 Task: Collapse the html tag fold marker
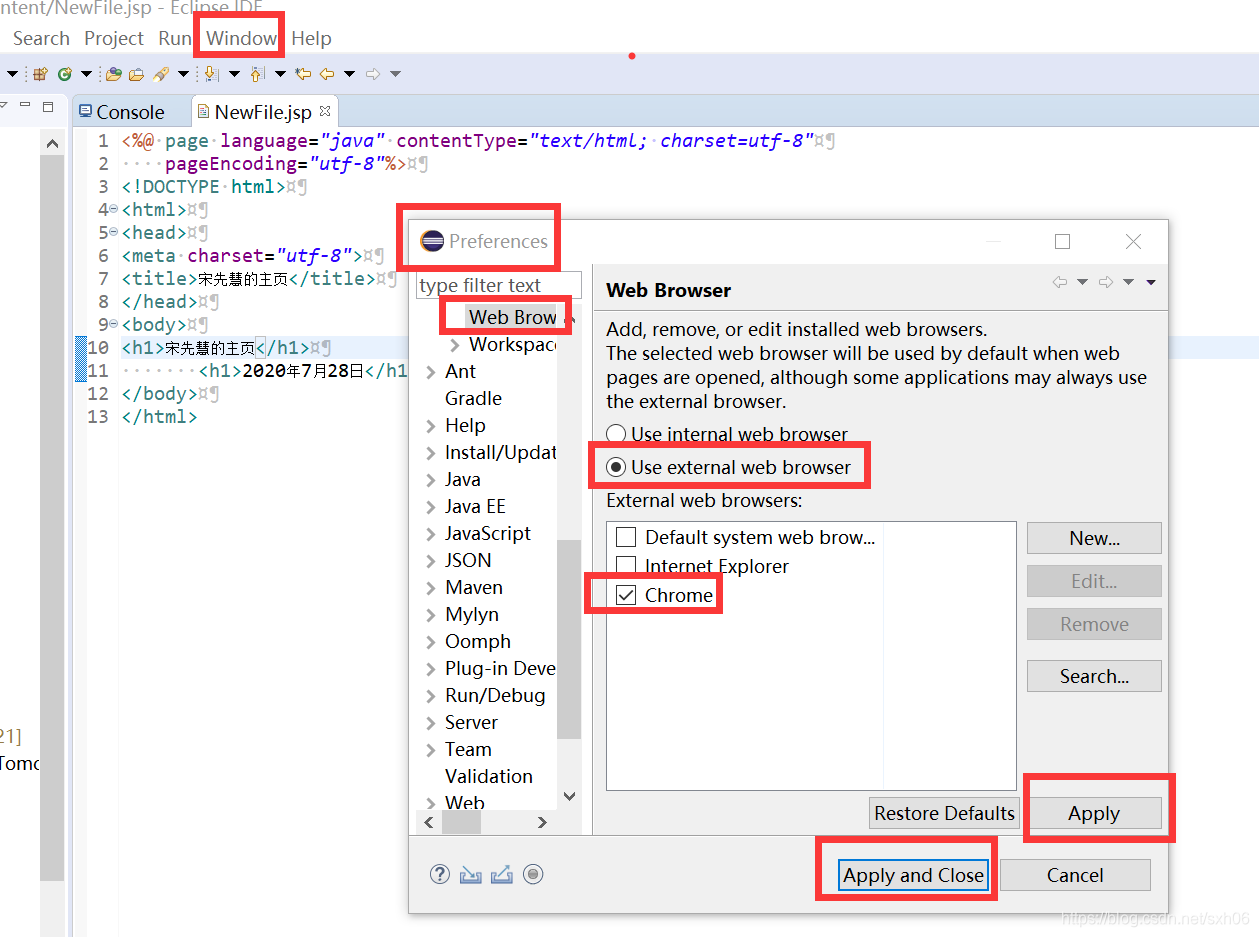113,209
